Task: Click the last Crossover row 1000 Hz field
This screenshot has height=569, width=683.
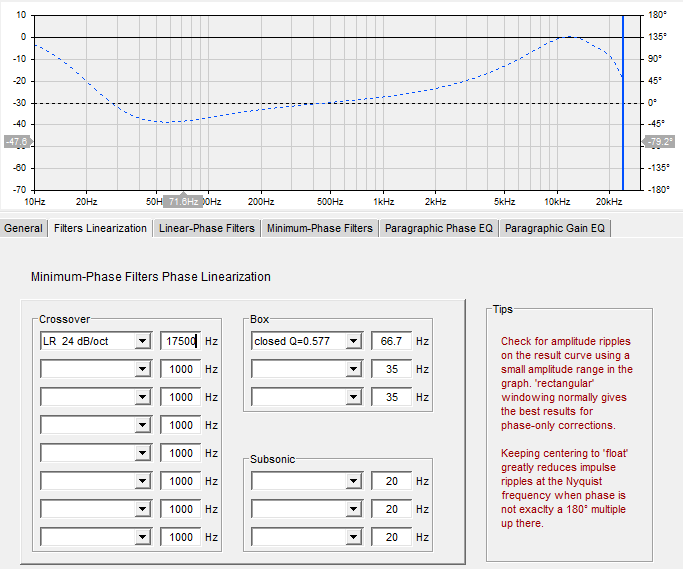Action: coord(180,537)
